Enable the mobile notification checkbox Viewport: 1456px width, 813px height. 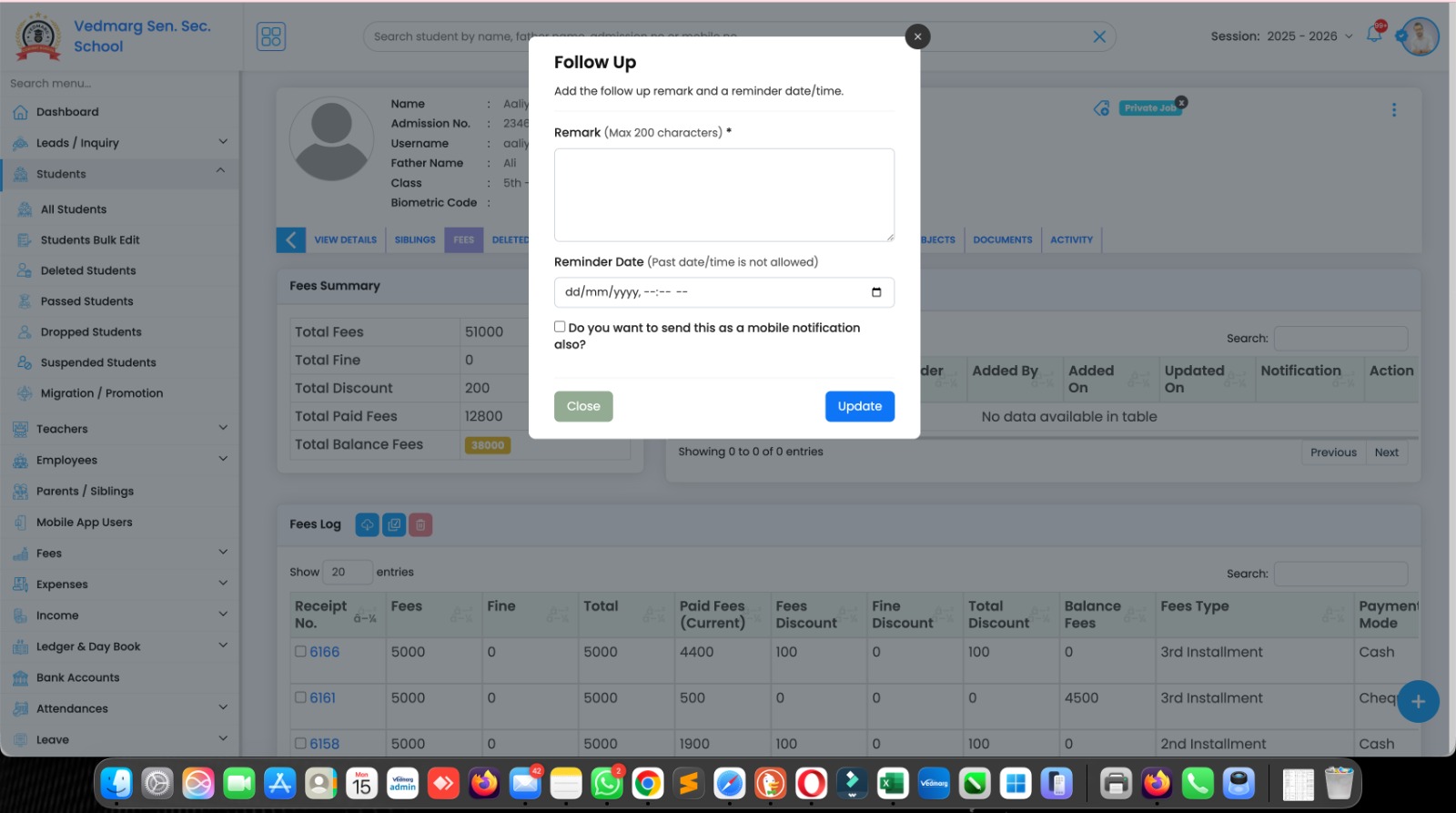[560, 327]
